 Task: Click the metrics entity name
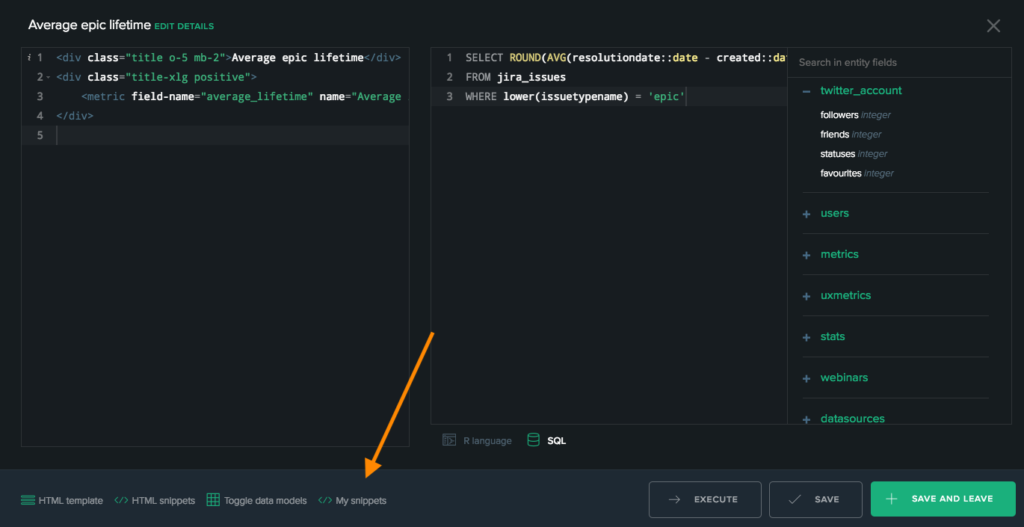pyautogui.click(x=839, y=255)
